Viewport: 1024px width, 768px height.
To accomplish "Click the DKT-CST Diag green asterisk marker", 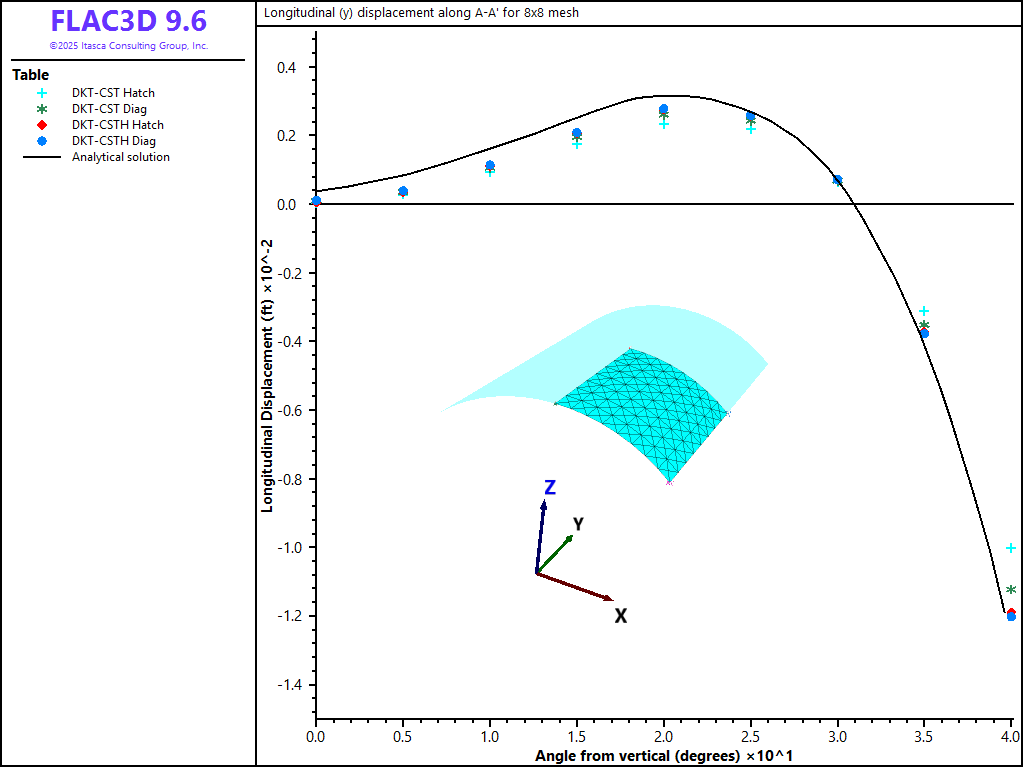I will point(42,109).
